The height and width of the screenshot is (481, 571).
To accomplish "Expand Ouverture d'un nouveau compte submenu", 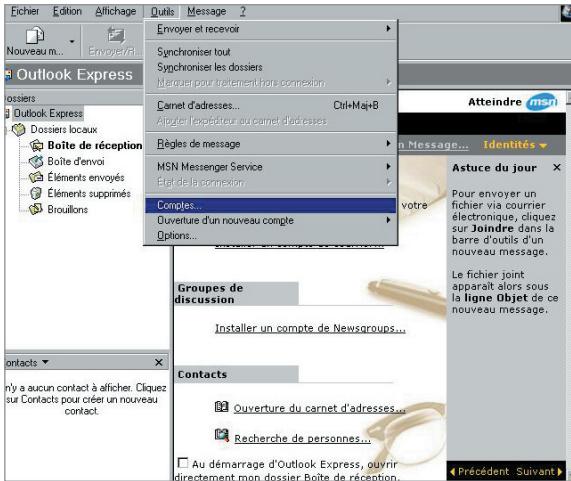I will pyautogui.click(x=271, y=220).
